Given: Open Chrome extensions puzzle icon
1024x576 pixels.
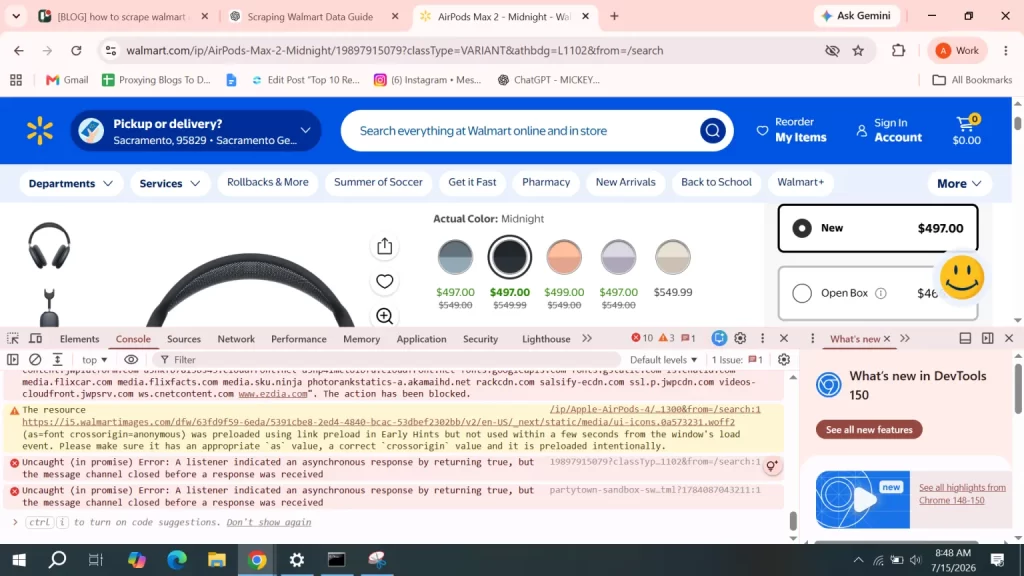Looking at the screenshot, I should (x=899, y=50).
